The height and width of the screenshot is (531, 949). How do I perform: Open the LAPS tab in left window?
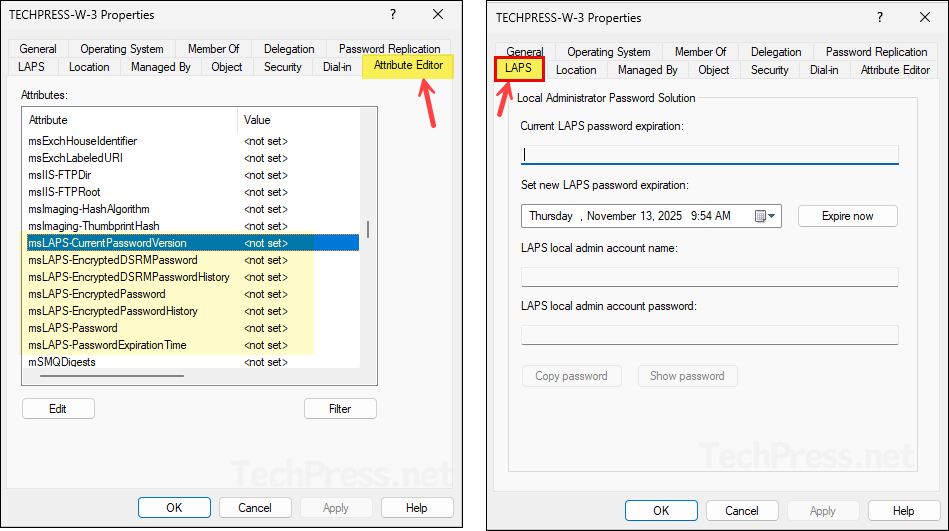click(31, 67)
